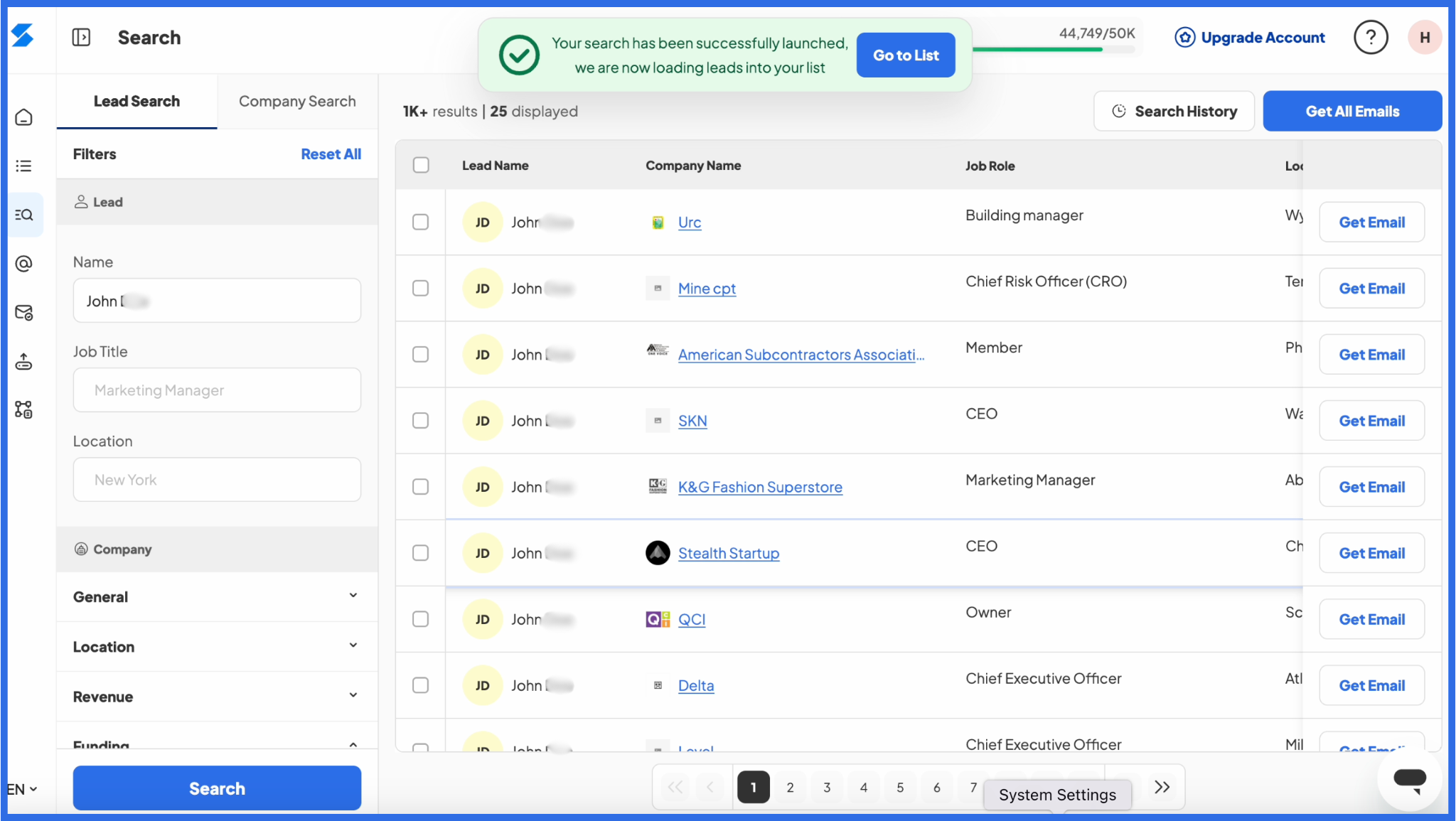Click the Job Title input field
Viewport: 1456px width, 821px height.
(x=217, y=390)
